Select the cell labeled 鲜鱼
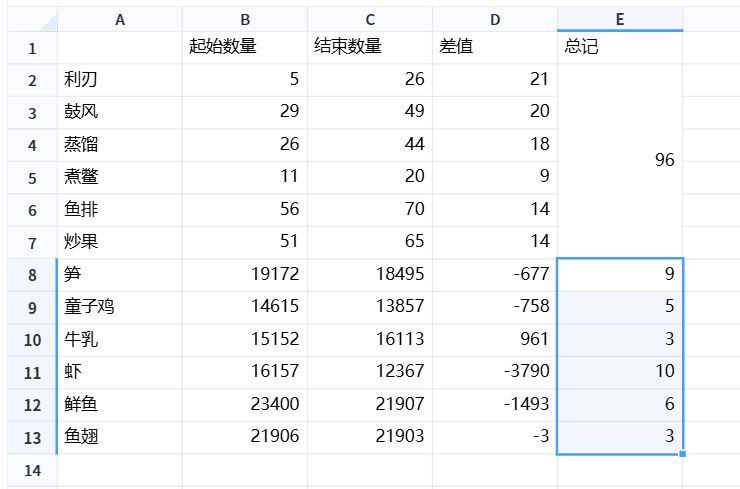Viewport: 740px width, 489px height. coord(120,405)
